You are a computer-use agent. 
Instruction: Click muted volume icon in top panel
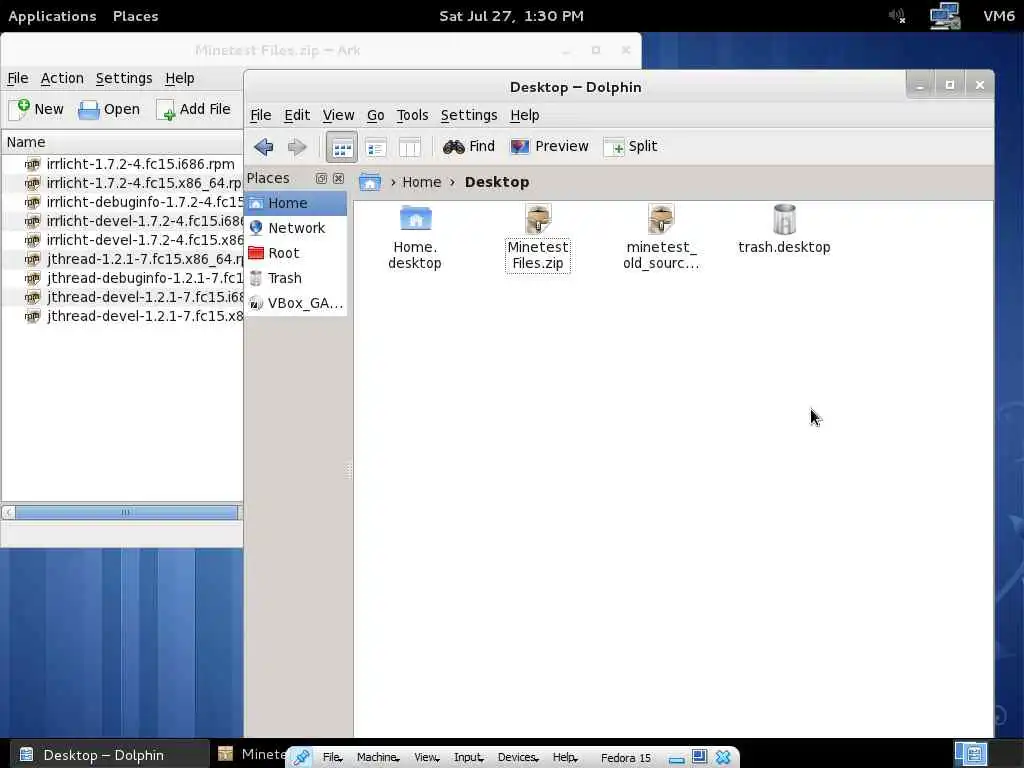pyautogui.click(x=897, y=16)
